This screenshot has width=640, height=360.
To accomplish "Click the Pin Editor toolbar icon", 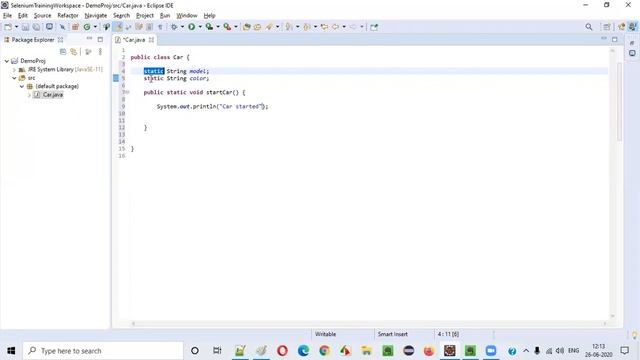I will [374, 27].
